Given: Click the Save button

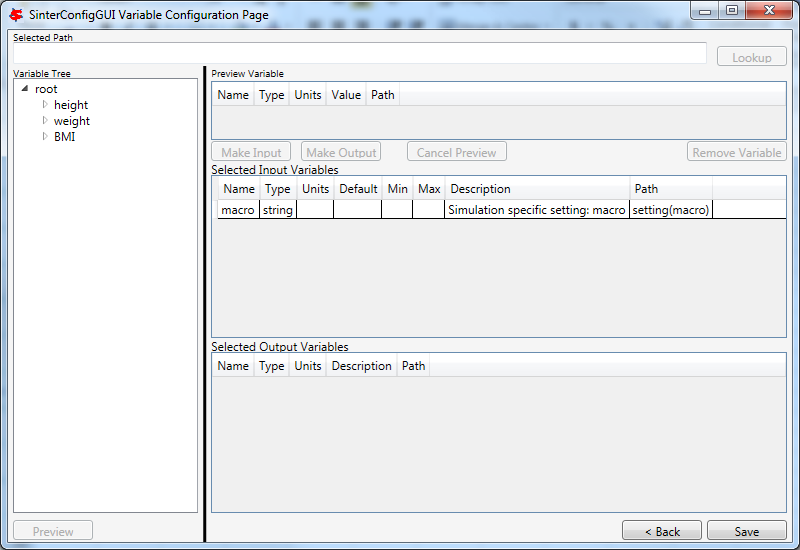Looking at the screenshot, I should [x=746, y=531].
